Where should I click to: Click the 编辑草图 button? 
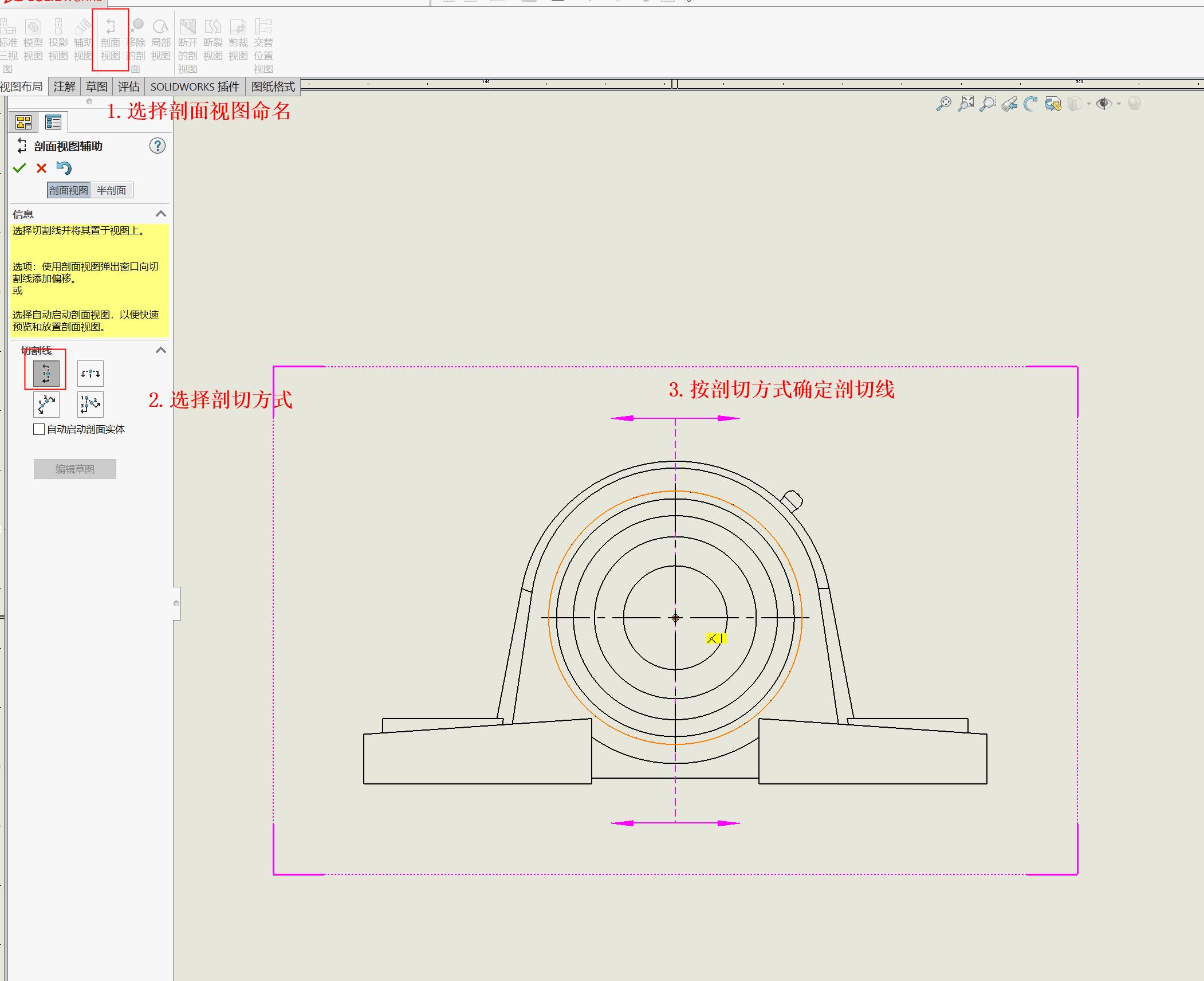pos(74,469)
